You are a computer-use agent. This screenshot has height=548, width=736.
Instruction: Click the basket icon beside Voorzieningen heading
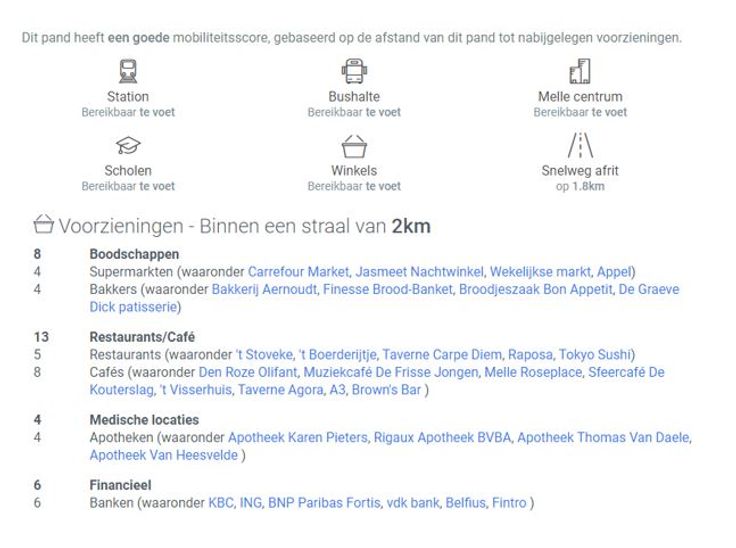pos(43,224)
